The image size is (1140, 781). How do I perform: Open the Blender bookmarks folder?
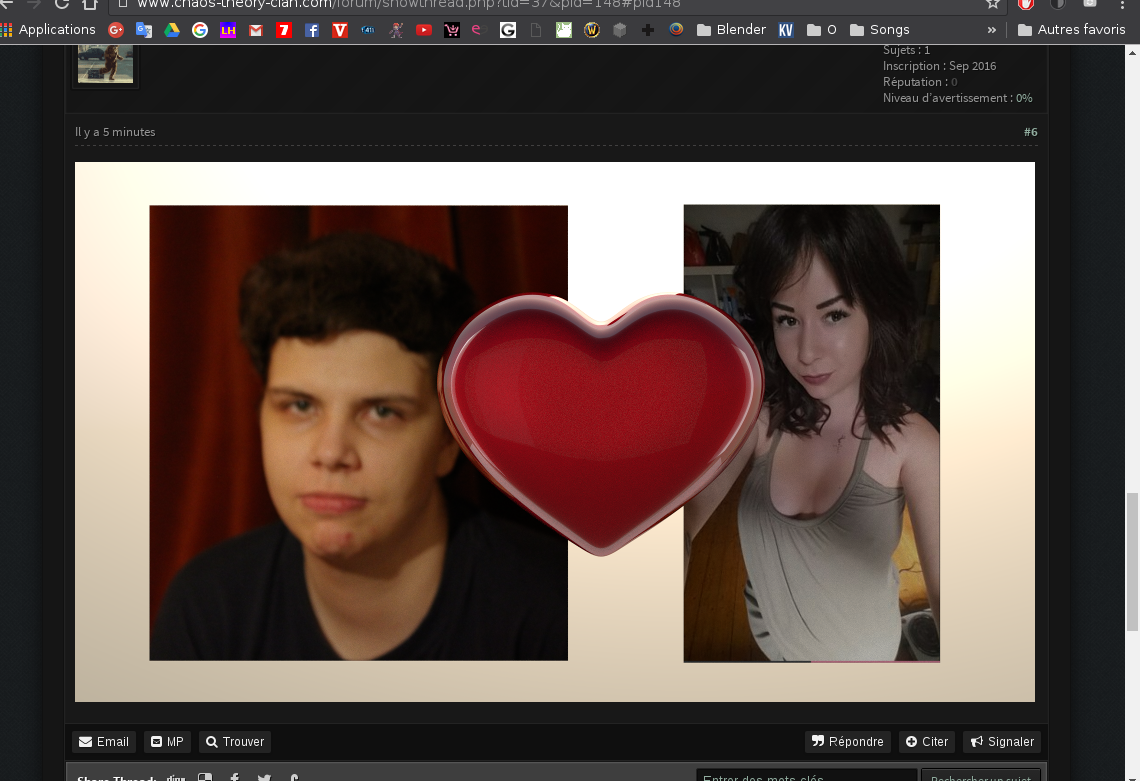pos(731,30)
